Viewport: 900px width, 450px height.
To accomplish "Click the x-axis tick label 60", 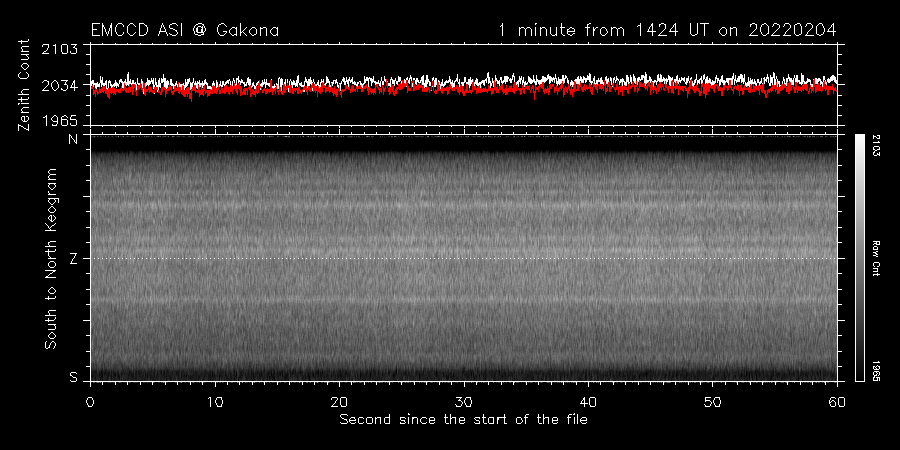I will point(837,401).
